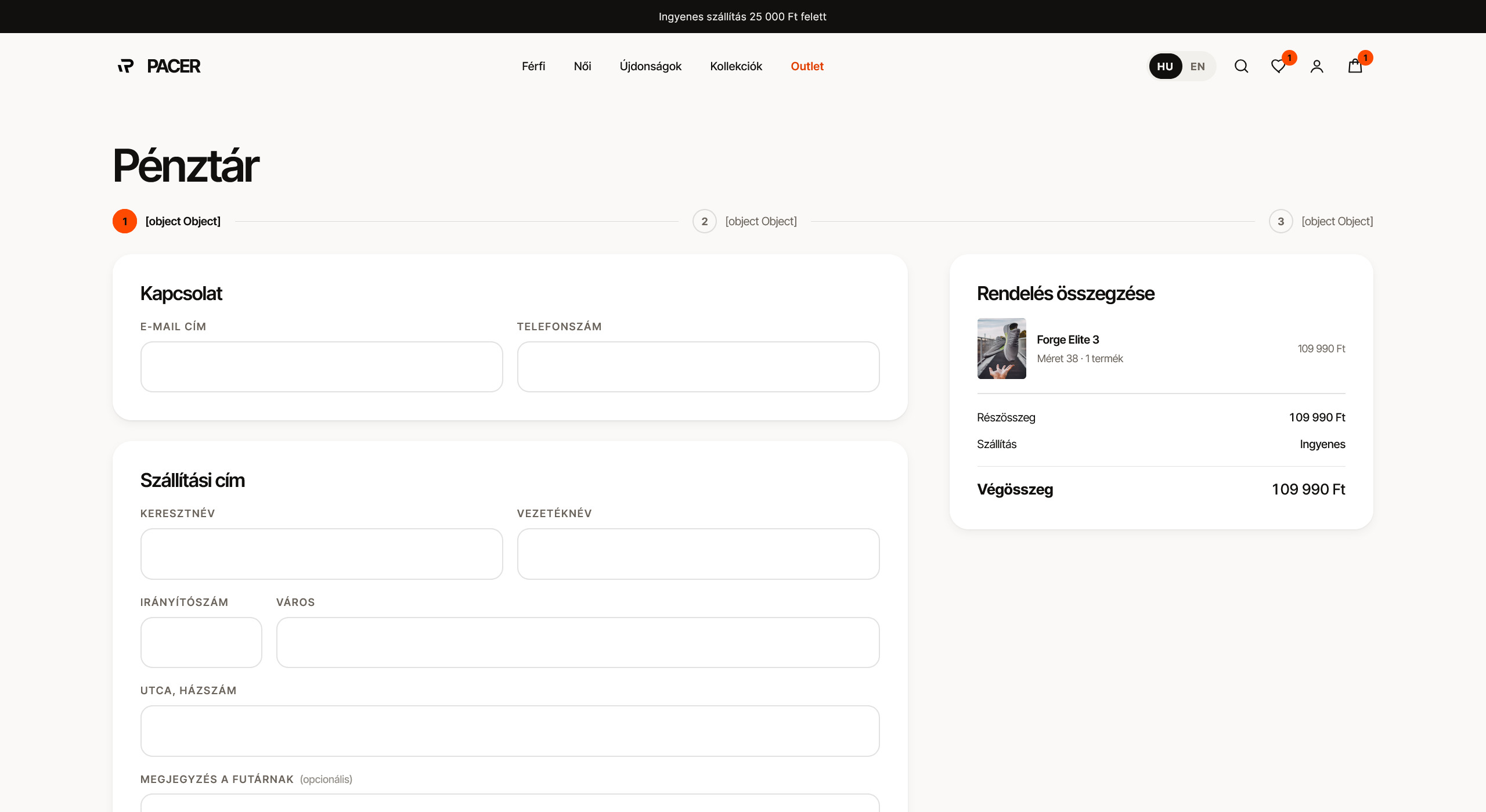The height and width of the screenshot is (812, 1486).
Task: Select checkout step 1 circle
Action: [125, 221]
